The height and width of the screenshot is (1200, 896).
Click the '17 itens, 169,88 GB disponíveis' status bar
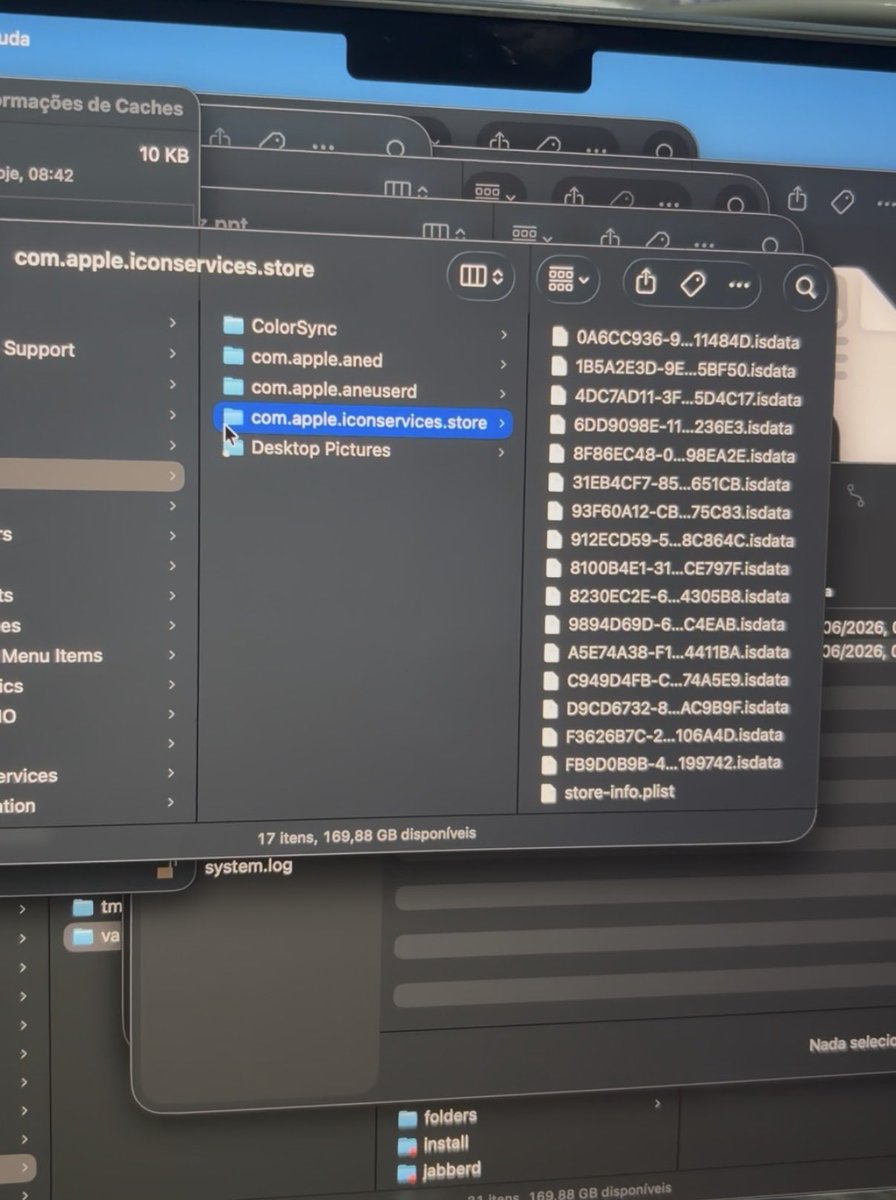pyautogui.click(x=366, y=833)
